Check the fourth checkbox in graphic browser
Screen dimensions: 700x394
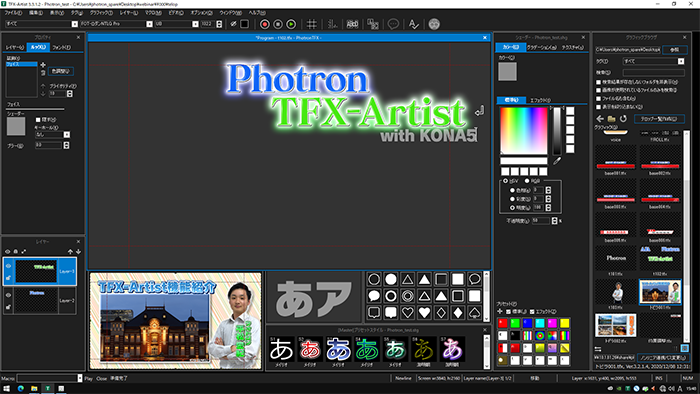point(599,107)
